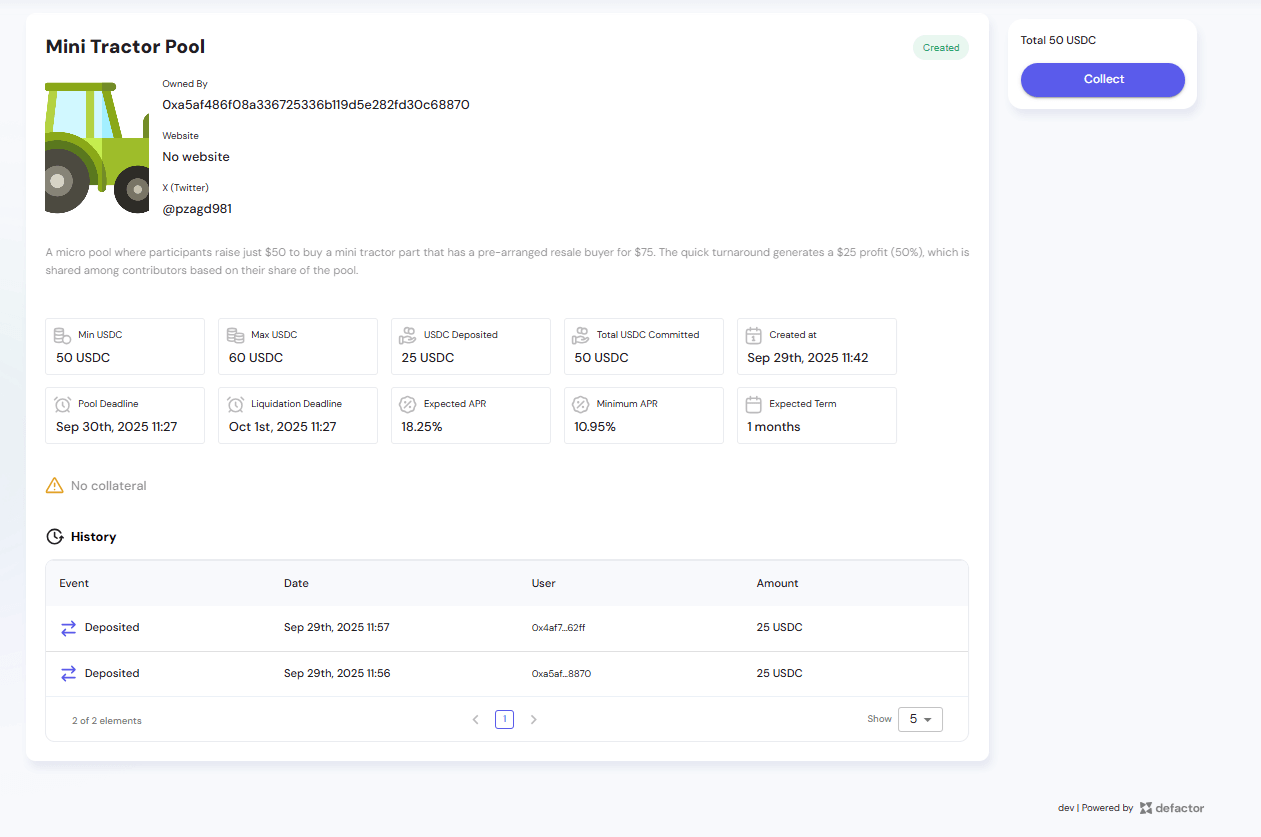
Task: Click the Max USDC coins icon
Action: [x=236, y=336]
